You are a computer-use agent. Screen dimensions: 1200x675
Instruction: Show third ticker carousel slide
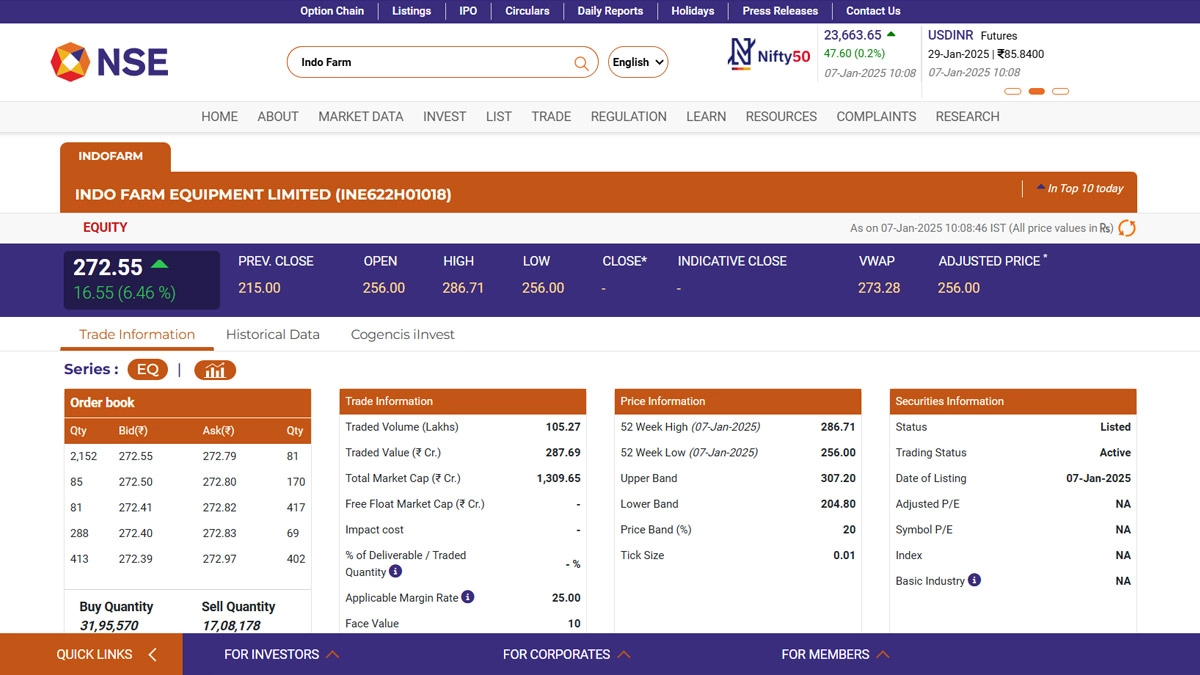pos(1061,91)
